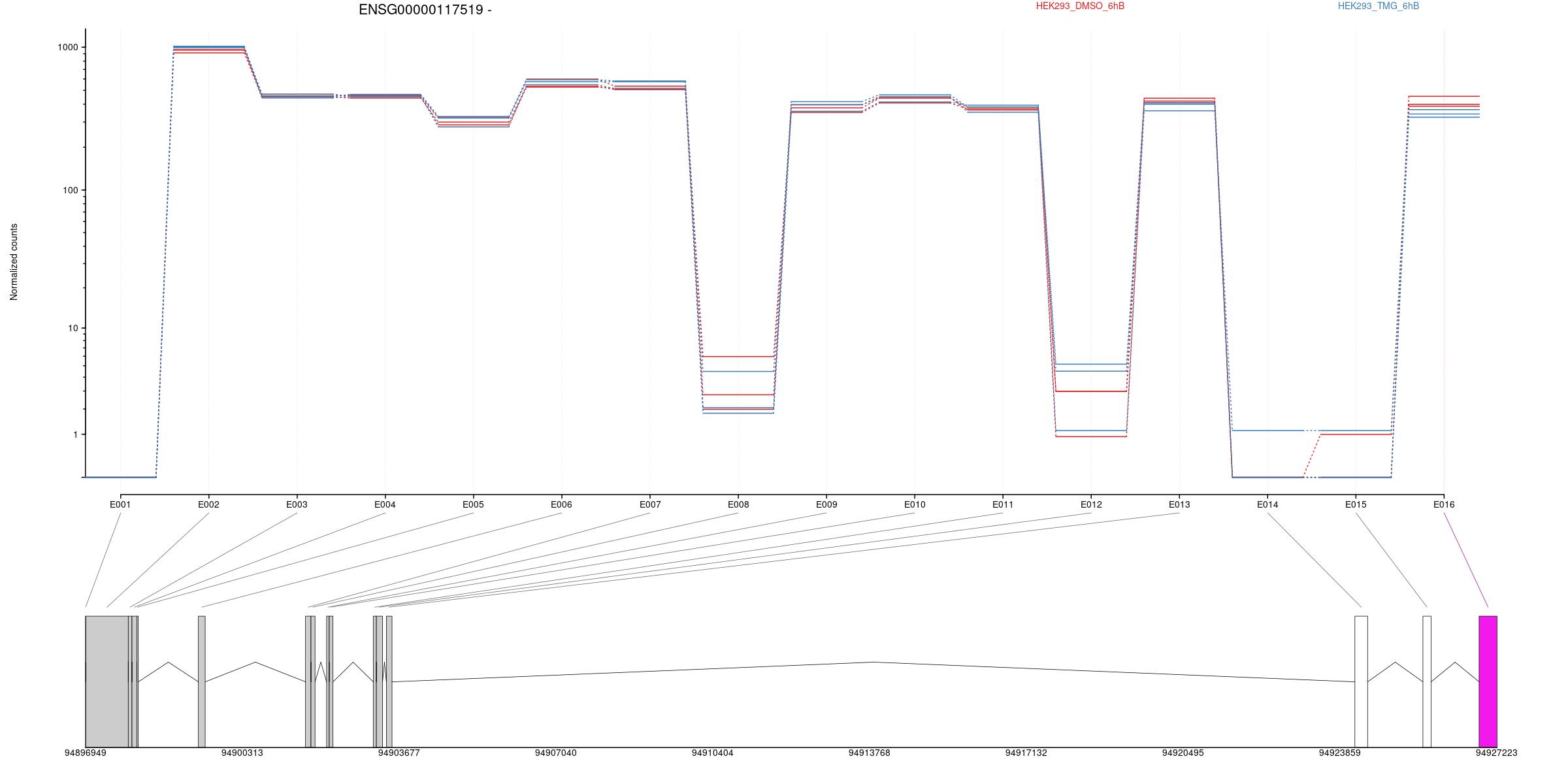The height and width of the screenshot is (784, 1568).
Task: Click the 1000 y-axis tick label
Action: [67, 47]
